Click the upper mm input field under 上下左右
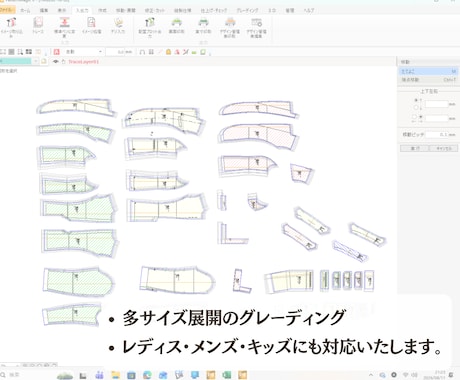 pos(436,104)
